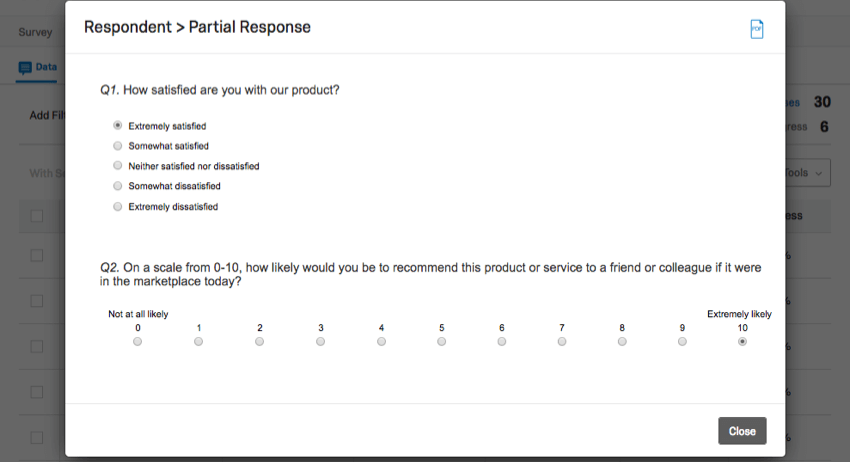Screen dimensions: 850x462
Task: Switch to the Data tab
Action: click(x=37, y=68)
